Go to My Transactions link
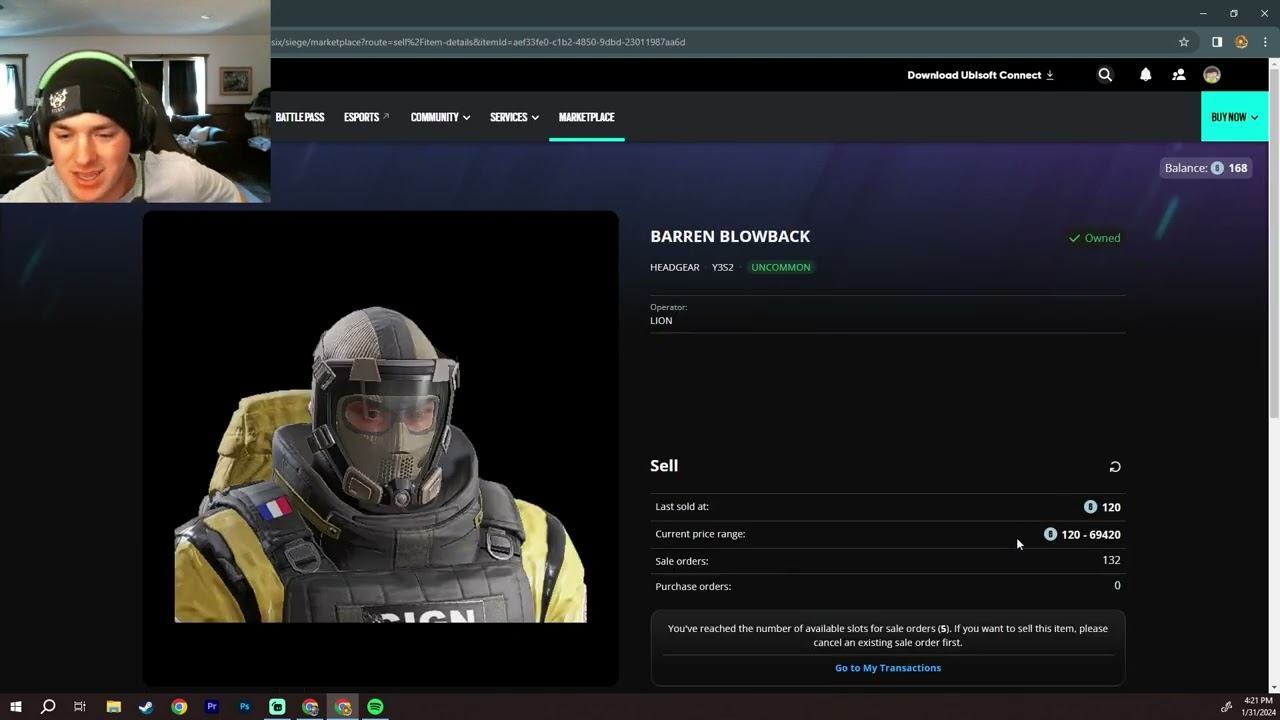Viewport: 1280px width, 720px height. tap(888, 668)
